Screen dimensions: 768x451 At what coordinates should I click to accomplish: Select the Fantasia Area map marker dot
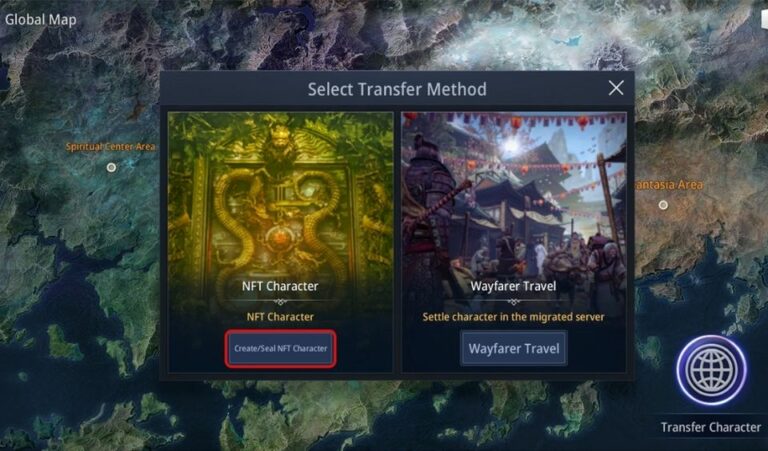pos(663,205)
